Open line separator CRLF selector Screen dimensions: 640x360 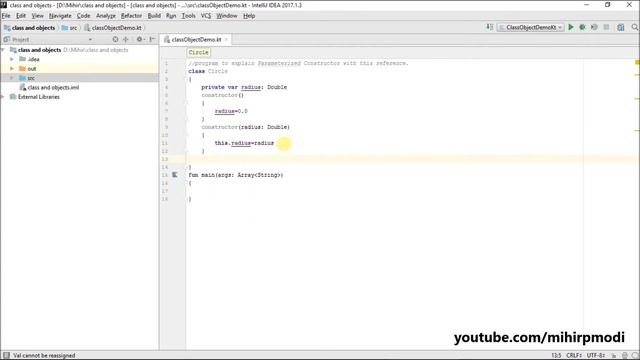(574, 356)
